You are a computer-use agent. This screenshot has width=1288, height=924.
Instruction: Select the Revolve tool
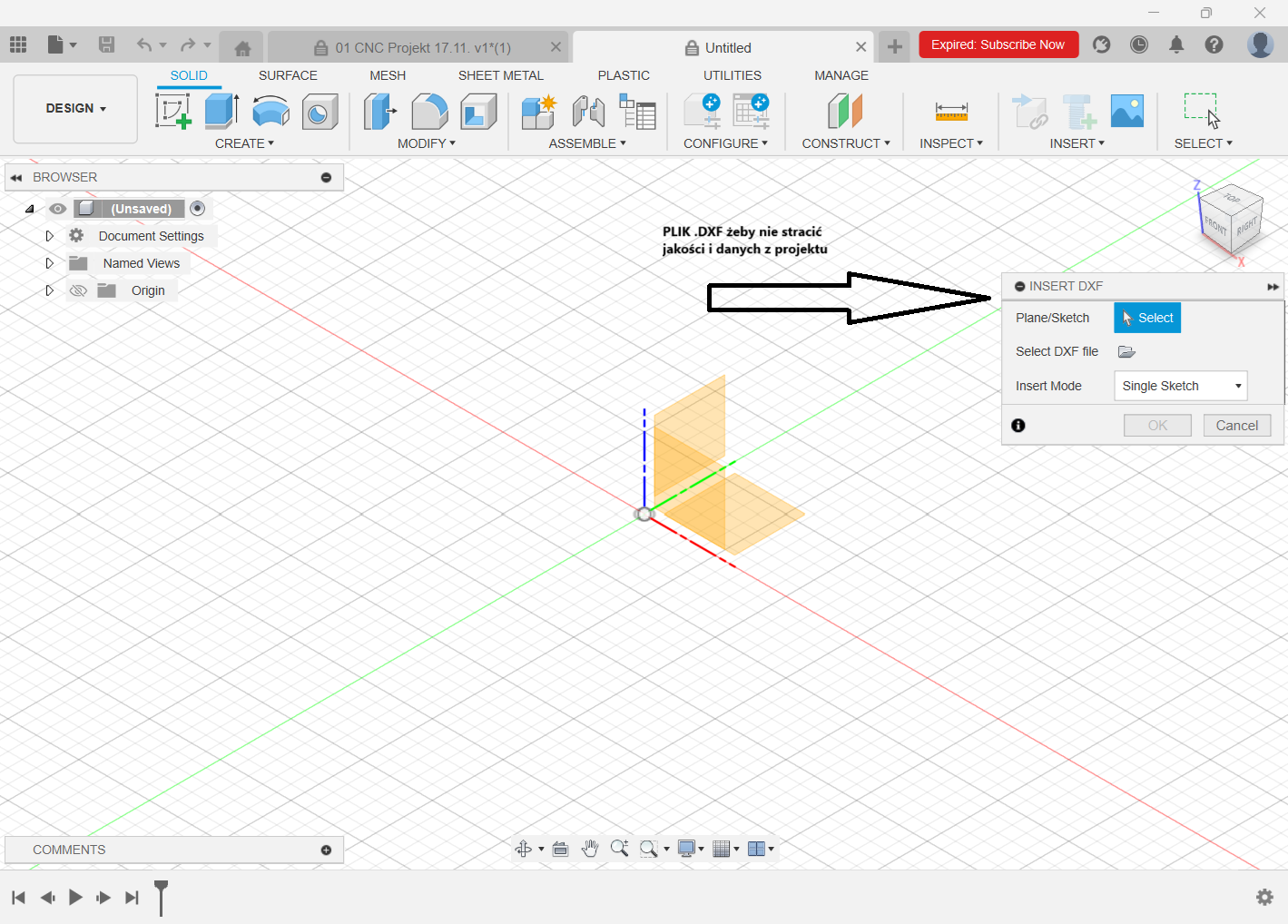[270, 112]
